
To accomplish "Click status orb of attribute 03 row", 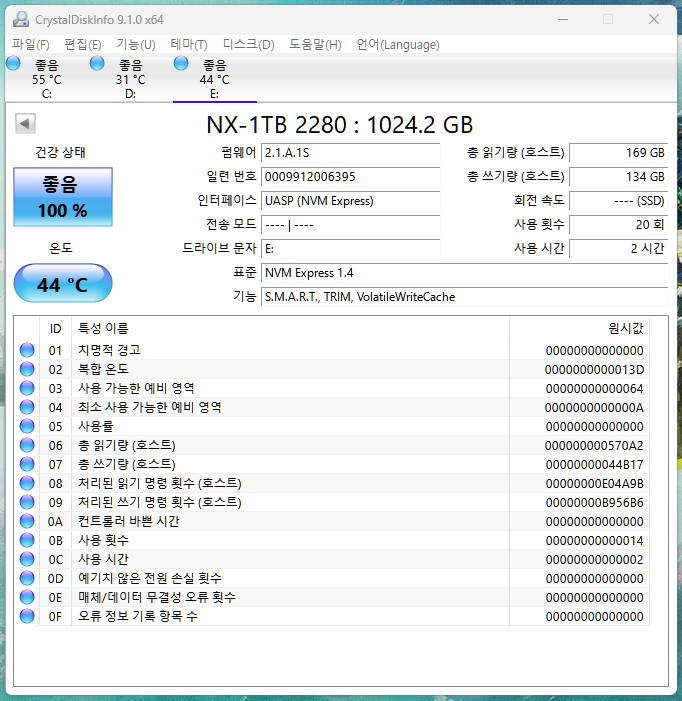I will [27, 388].
